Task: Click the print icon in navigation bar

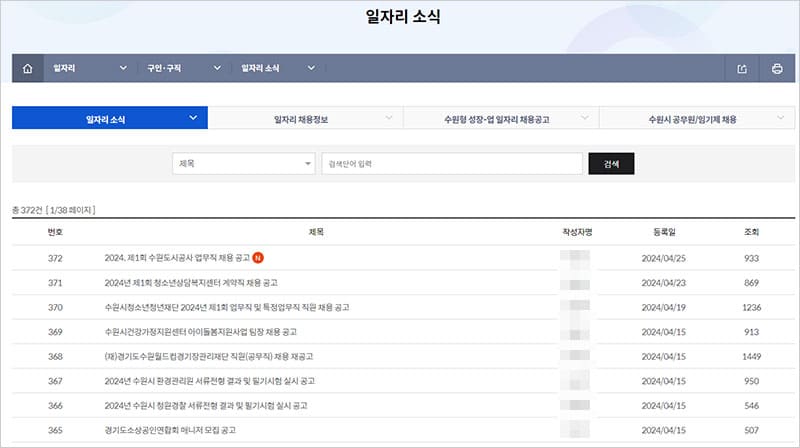Action: (776, 69)
